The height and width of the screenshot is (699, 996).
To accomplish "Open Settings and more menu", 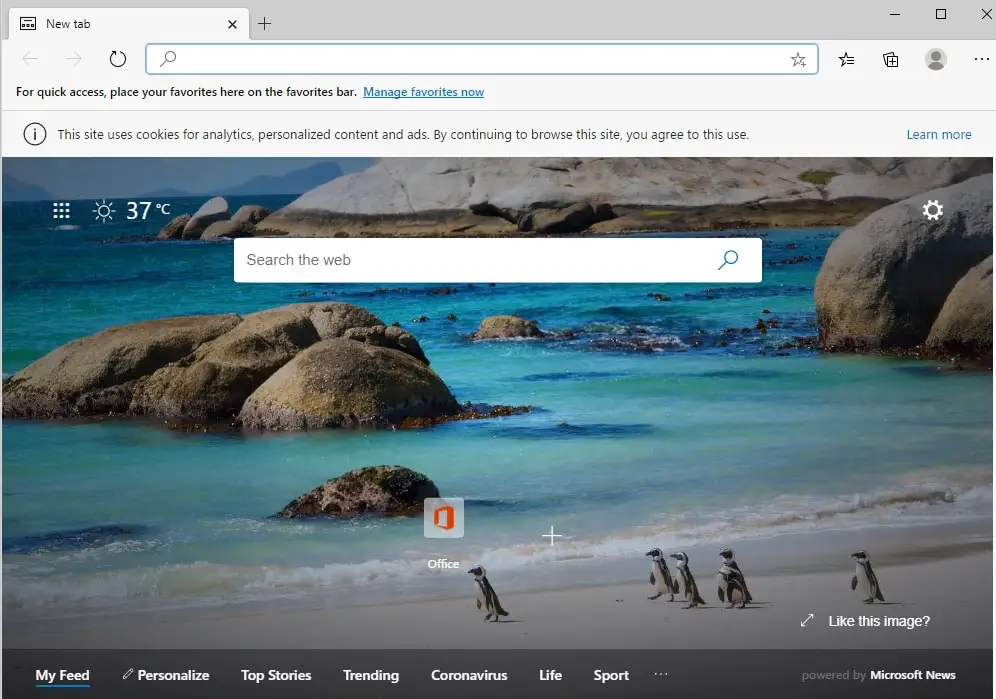I will coord(981,59).
